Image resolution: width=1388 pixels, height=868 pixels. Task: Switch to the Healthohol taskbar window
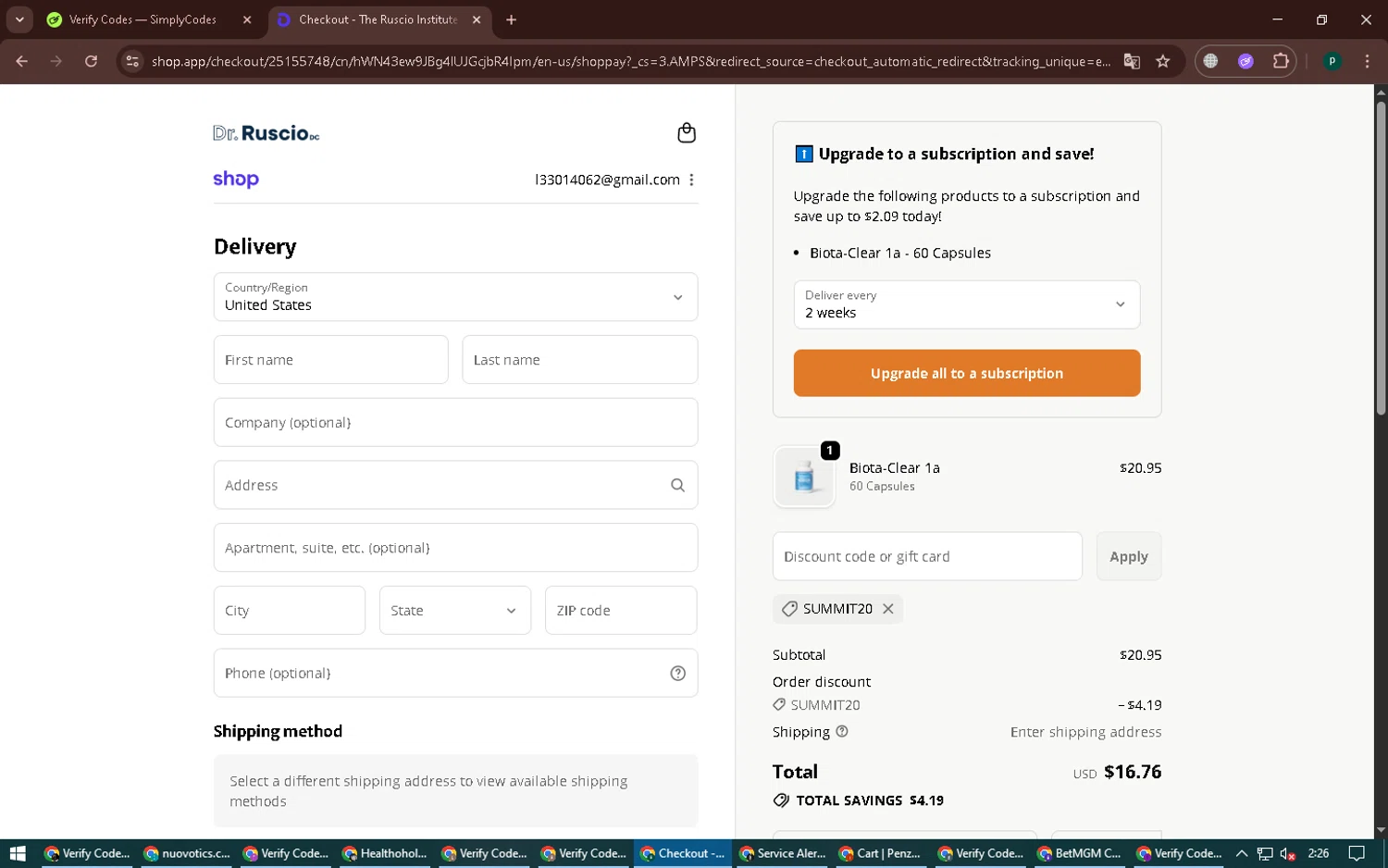pyautogui.click(x=385, y=853)
